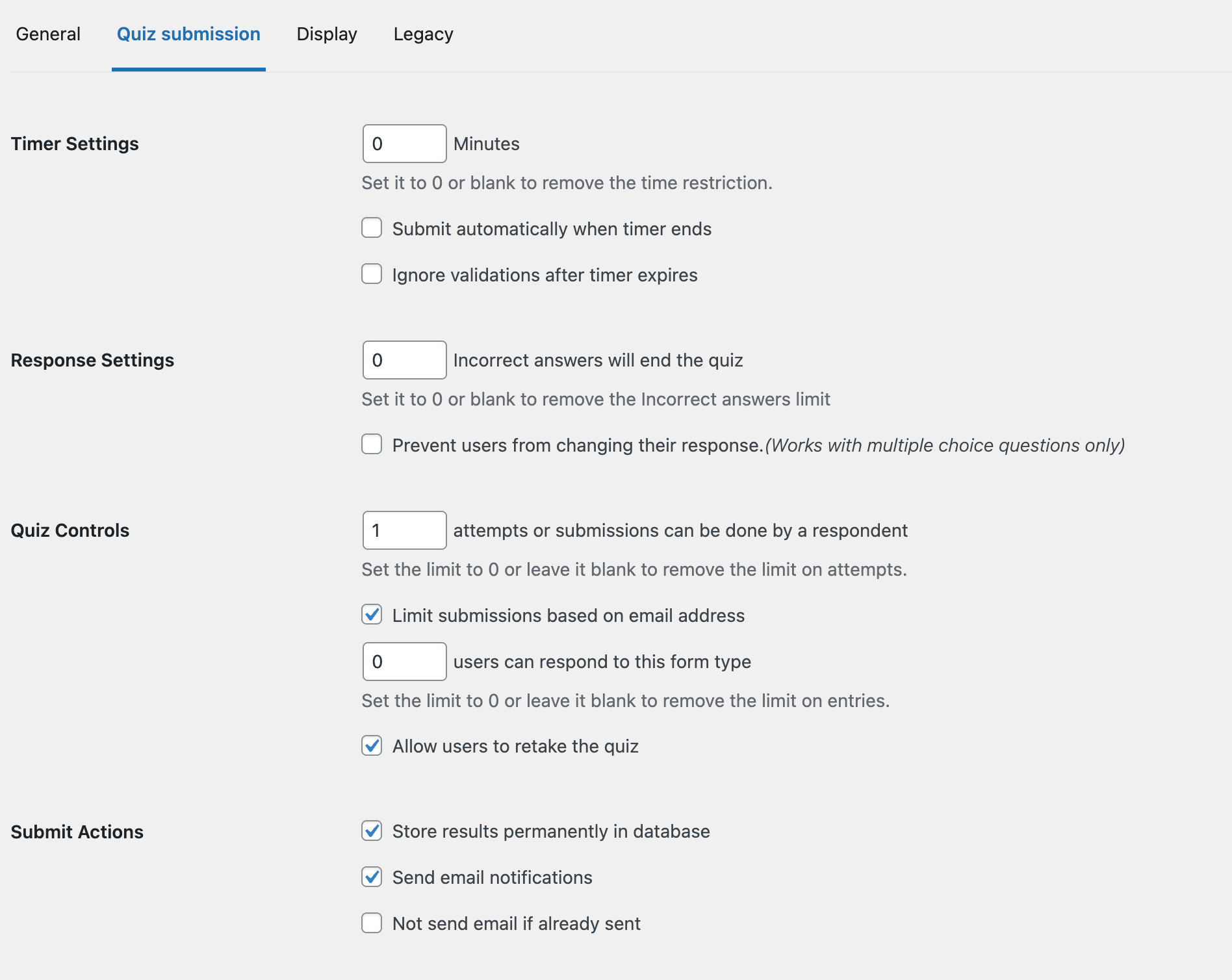This screenshot has width=1232, height=980.
Task: Select the Quiz submission tab
Action: coord(188,34)
